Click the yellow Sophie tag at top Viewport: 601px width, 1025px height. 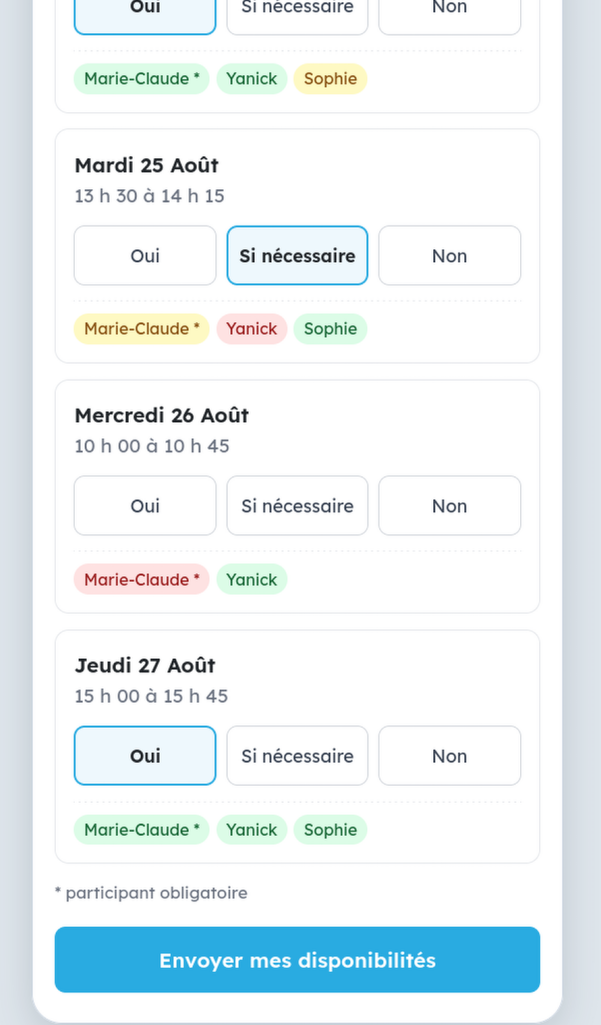coord(330,79)
